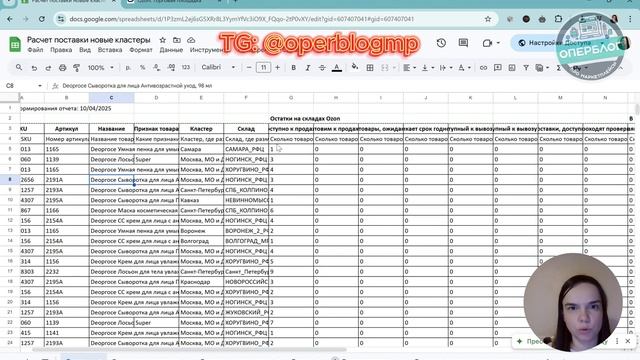Open the zoom 100% dropdown

100,68
